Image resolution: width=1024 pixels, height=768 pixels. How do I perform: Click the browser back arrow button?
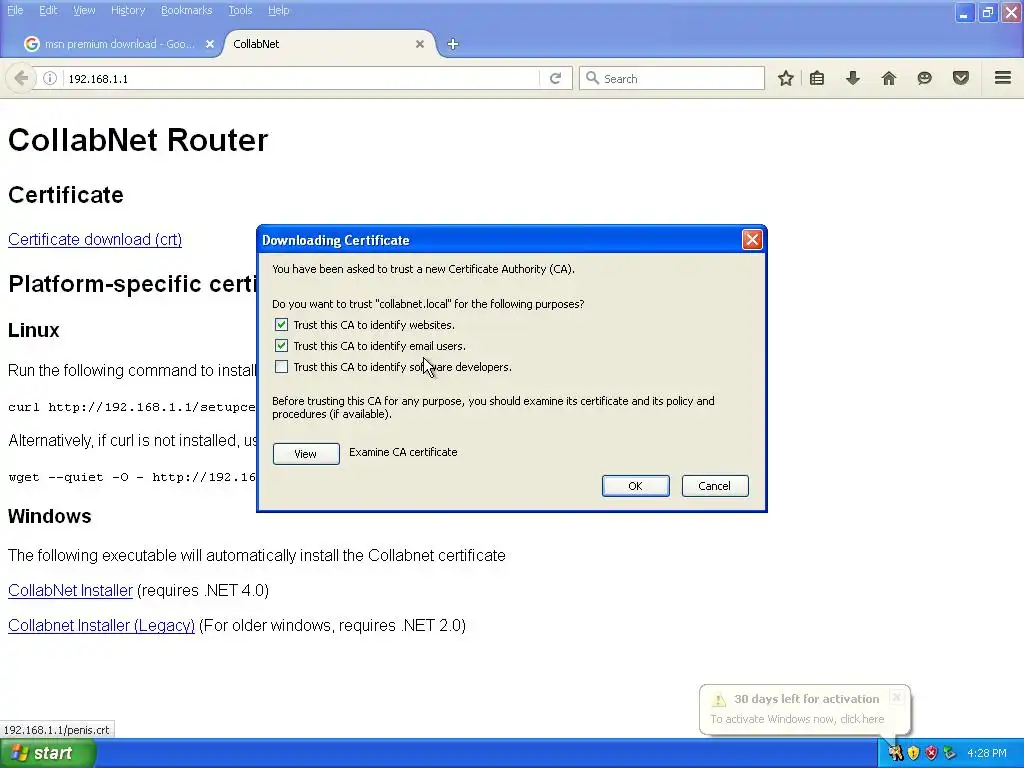point(20,78)
